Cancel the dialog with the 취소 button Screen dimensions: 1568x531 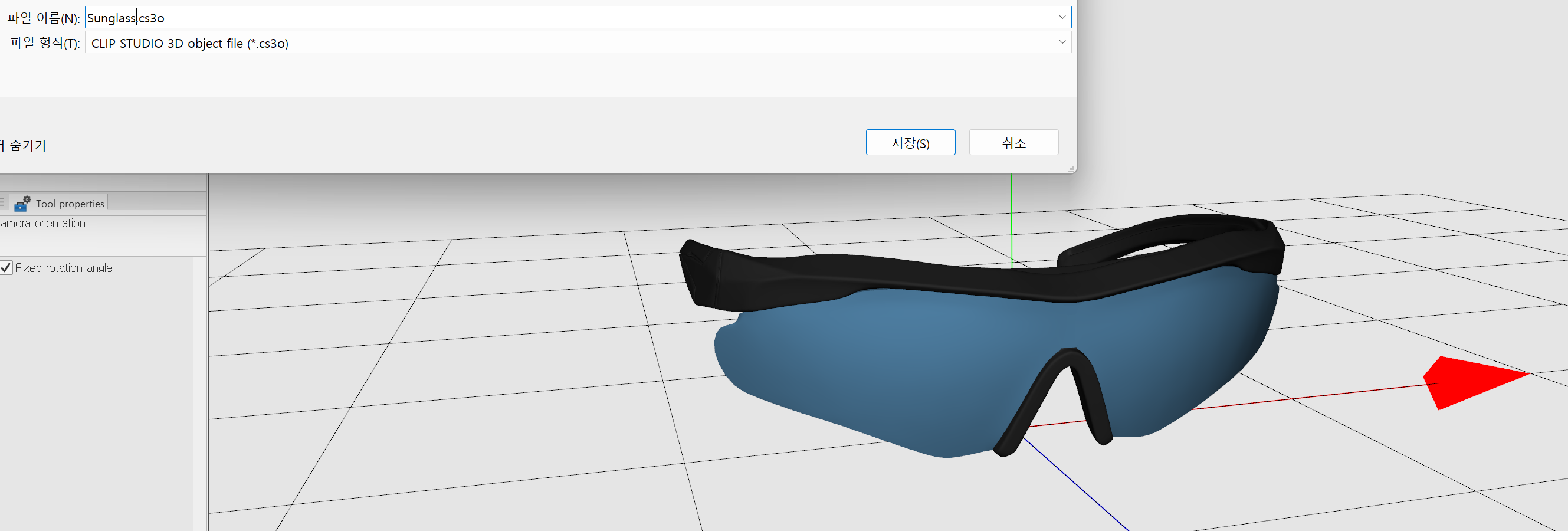click(1013, 143)
